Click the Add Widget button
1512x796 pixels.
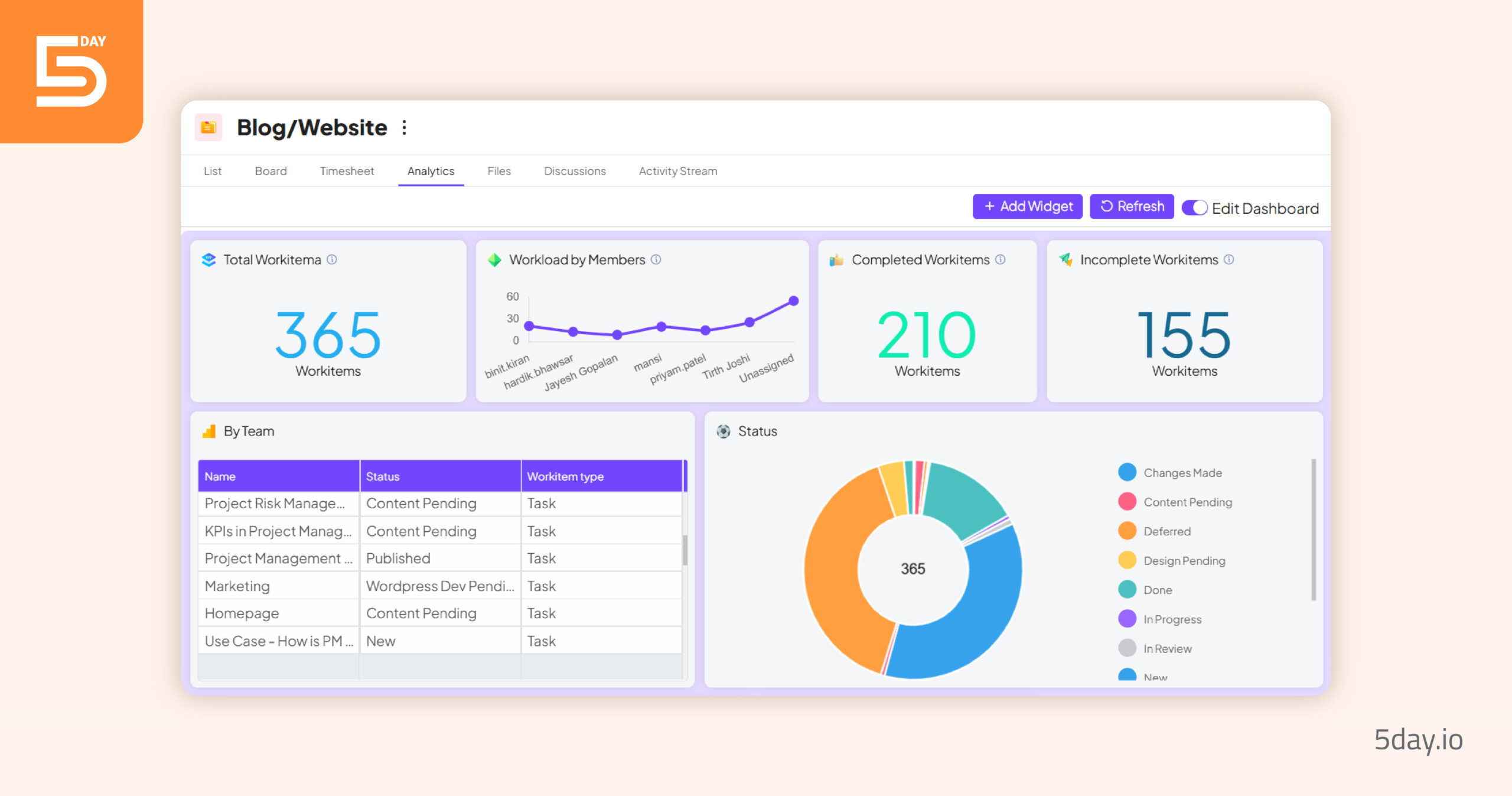point(1026,208)
